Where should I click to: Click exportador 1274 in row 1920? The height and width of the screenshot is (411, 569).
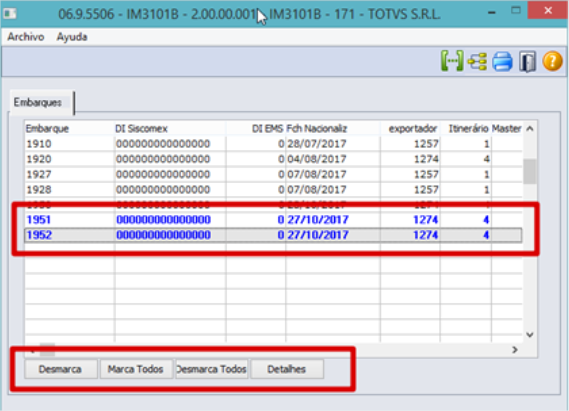426,159
